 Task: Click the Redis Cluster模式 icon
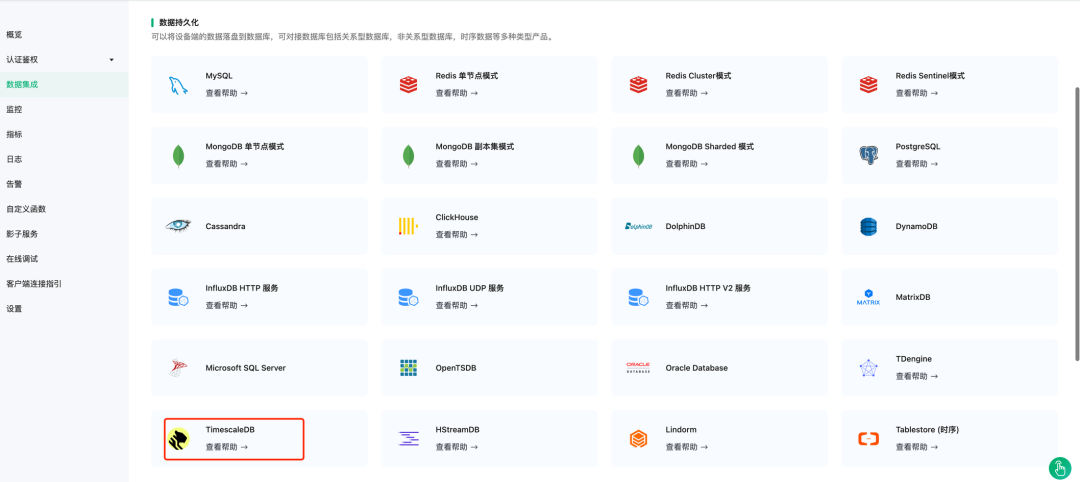coord(638,85)
